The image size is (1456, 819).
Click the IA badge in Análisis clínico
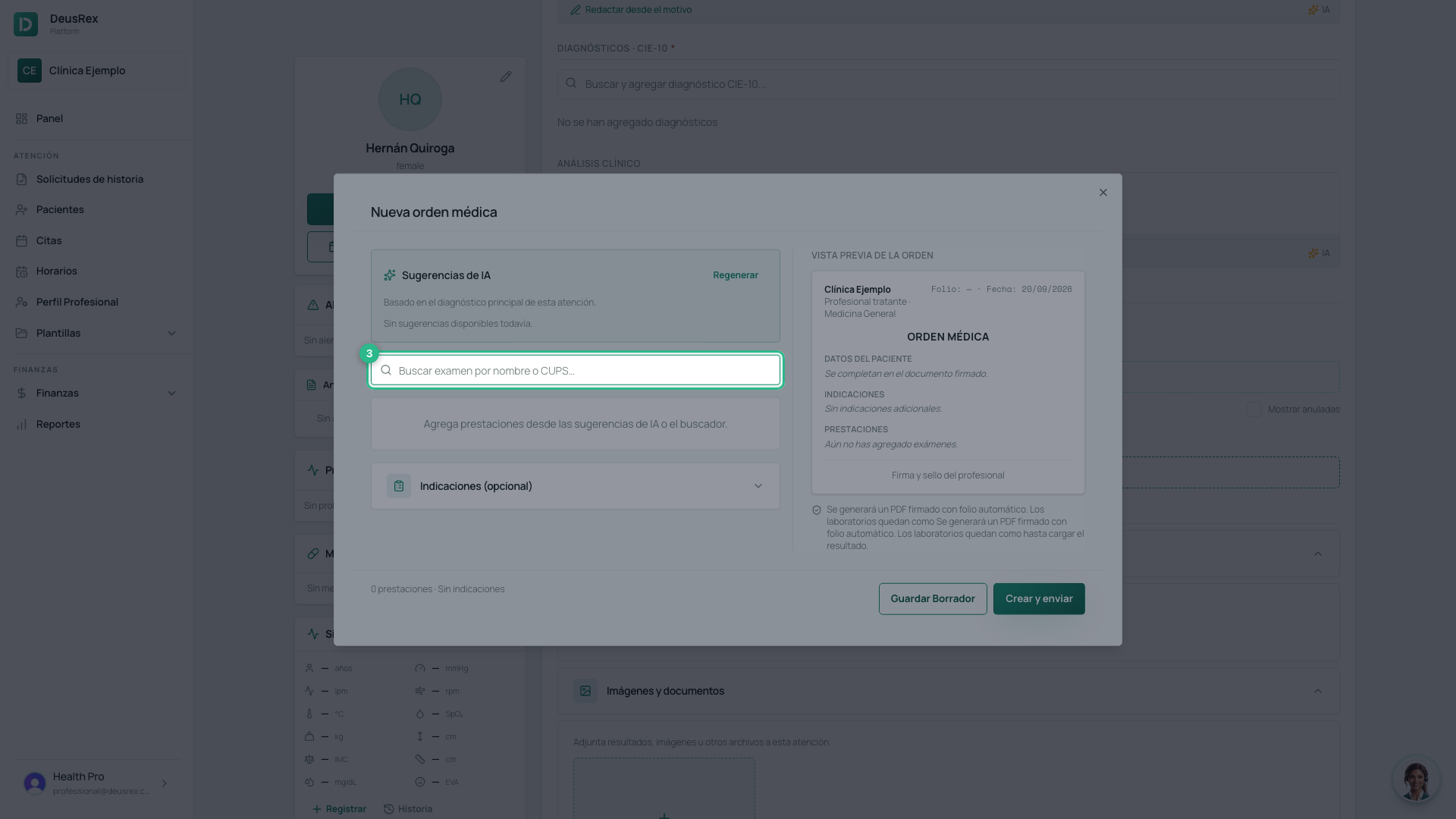[x=1319, y=253]
